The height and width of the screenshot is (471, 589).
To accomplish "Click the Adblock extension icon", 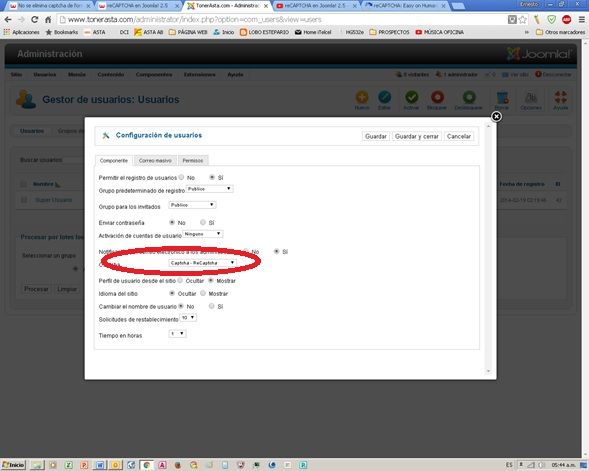I will [x=566, y=20].
